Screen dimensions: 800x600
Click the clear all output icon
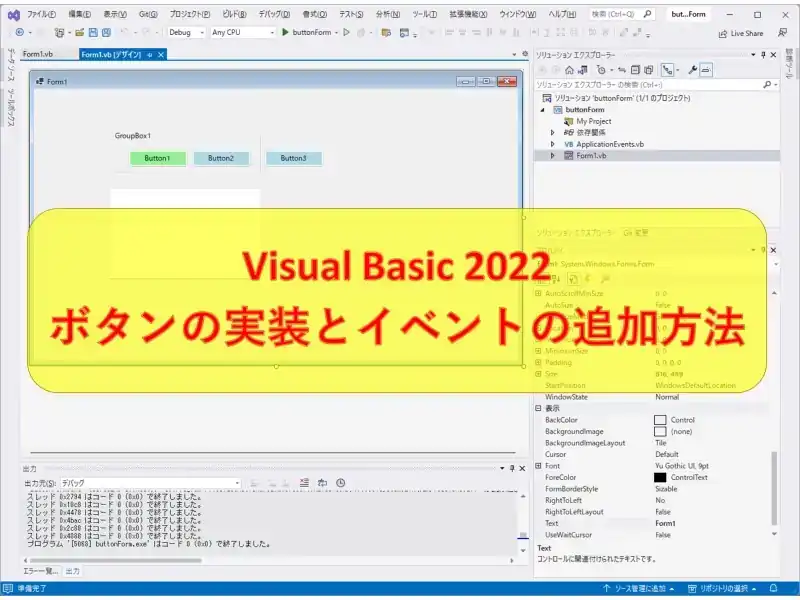[304, 483]
